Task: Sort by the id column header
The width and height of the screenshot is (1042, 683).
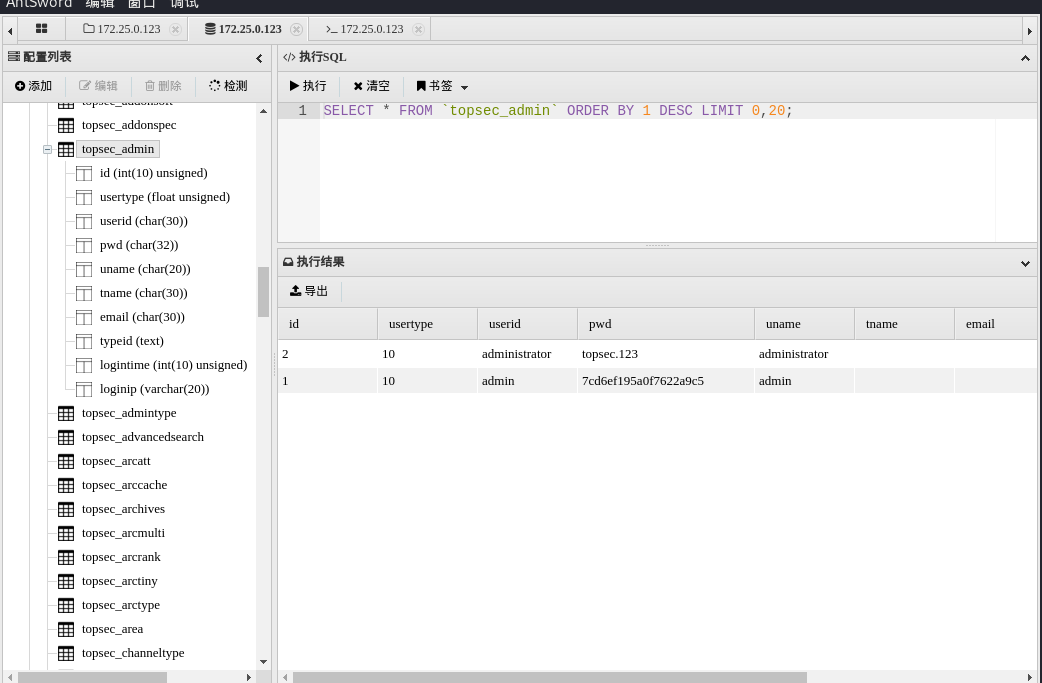Action: pyautogui.click(x=328, y=324)
